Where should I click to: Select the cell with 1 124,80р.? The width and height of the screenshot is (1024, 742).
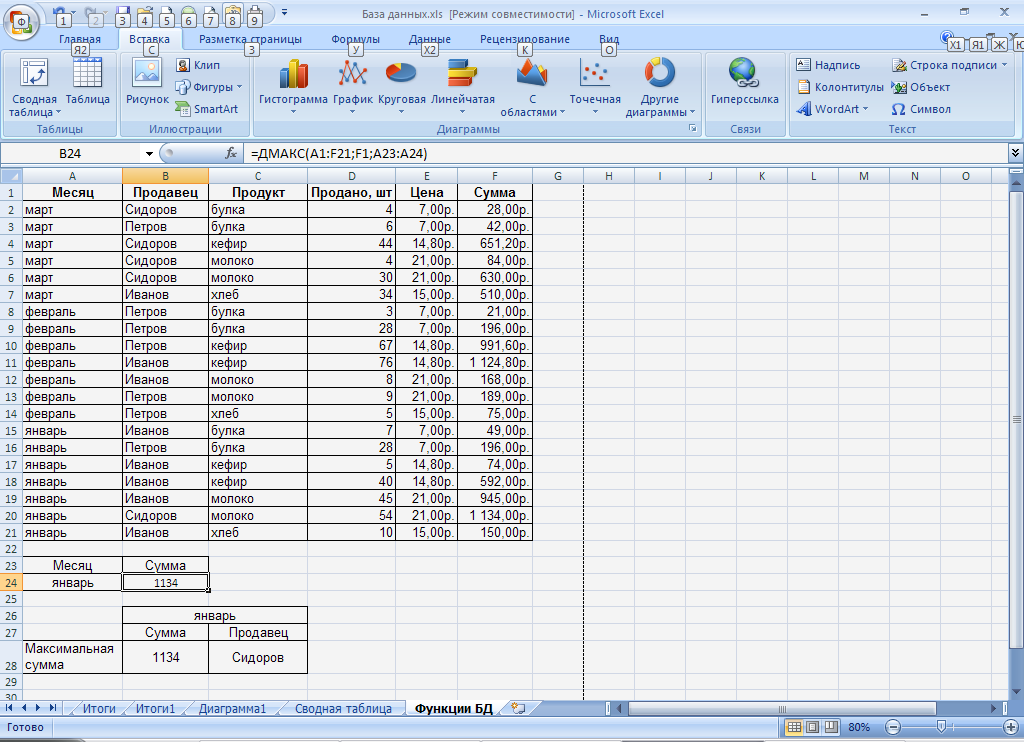[495, 363]
